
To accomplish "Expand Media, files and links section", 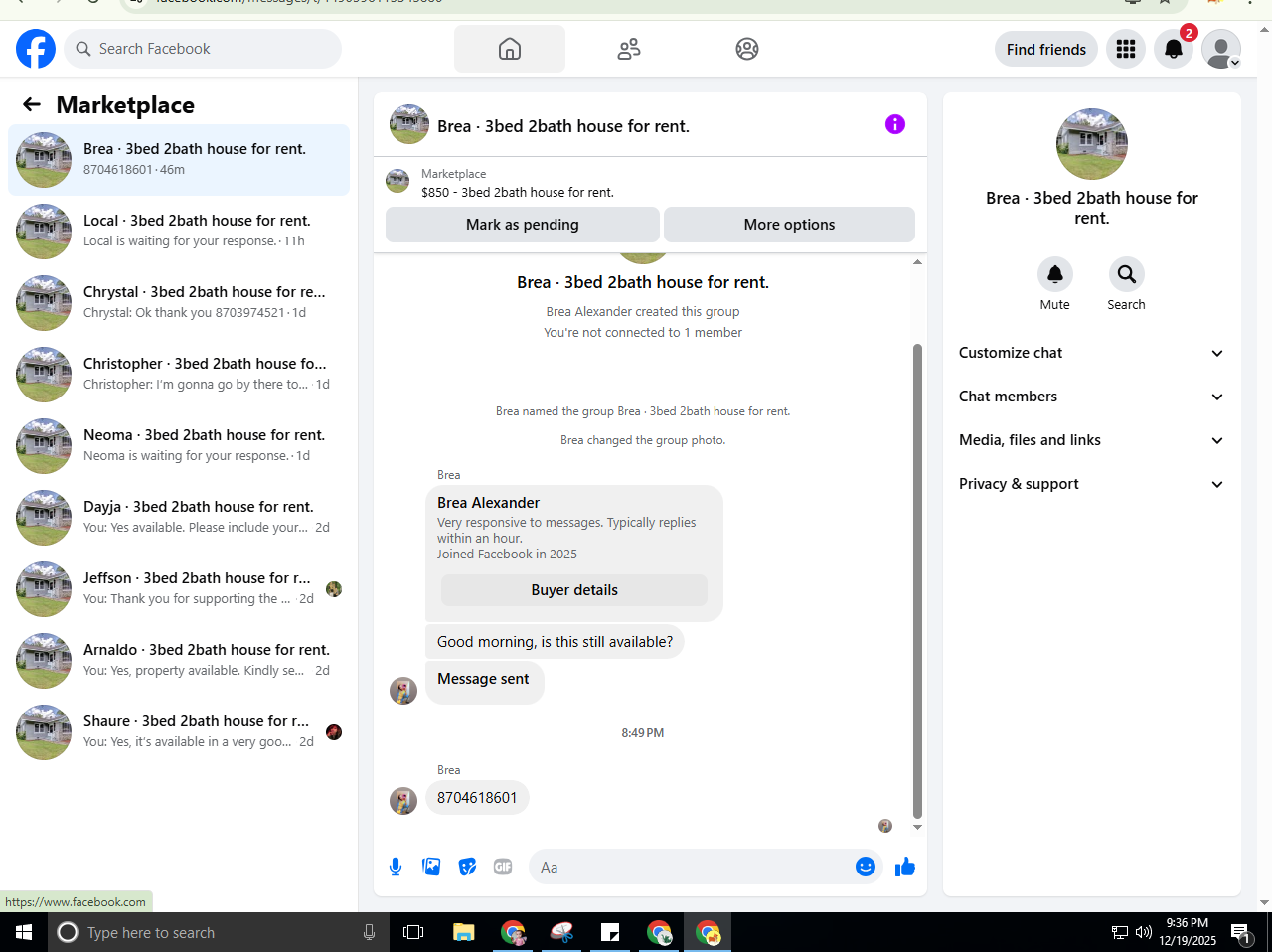I will [x=1092, y=440].
